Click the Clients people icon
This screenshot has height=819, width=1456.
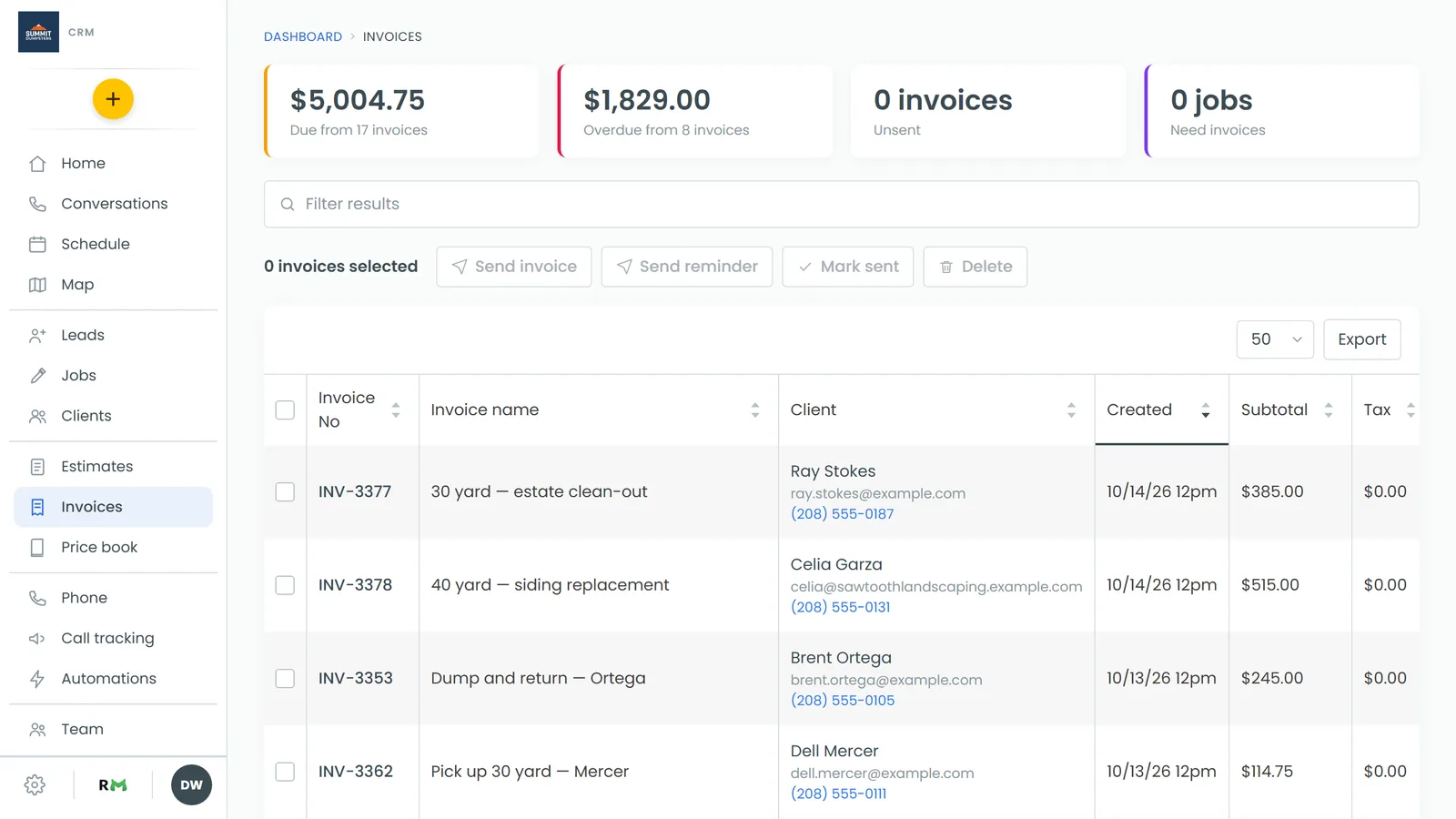click(37, 416)
